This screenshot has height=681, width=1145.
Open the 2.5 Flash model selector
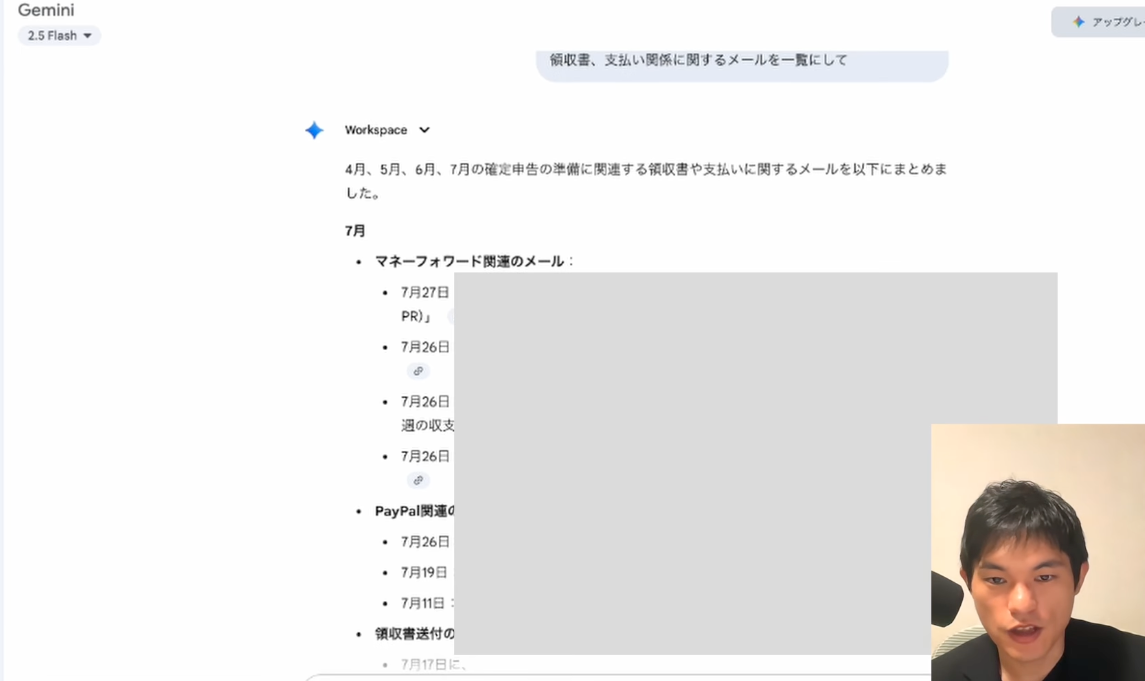[59, 36]
